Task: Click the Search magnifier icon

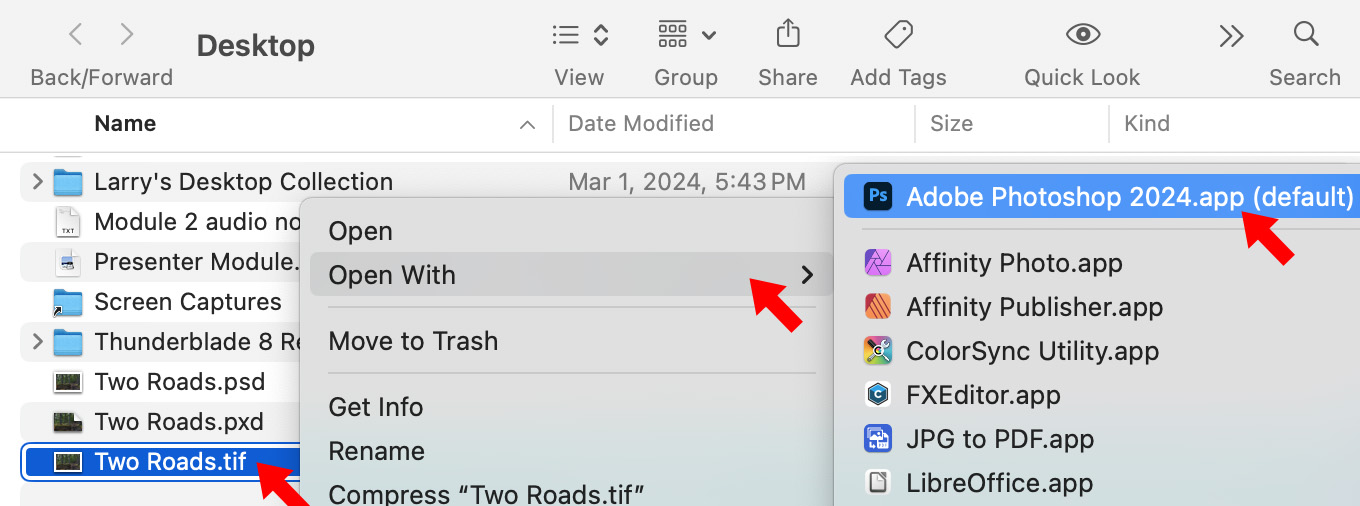Action: tap(1305, 35)
